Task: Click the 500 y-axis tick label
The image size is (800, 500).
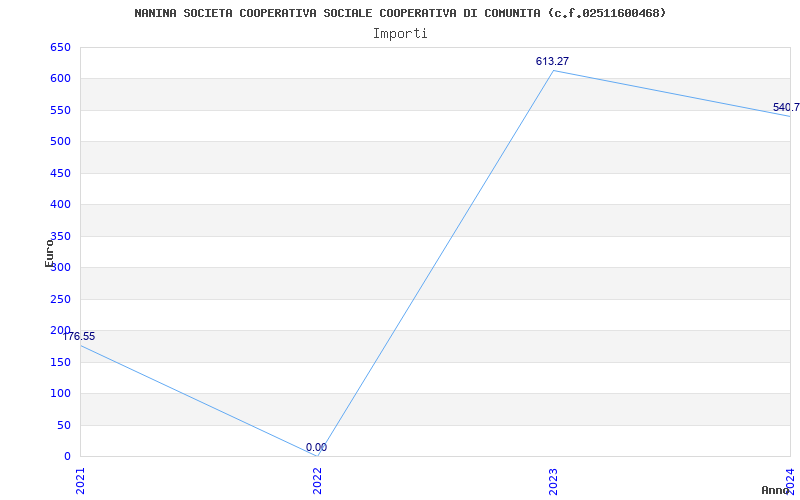Action: click(60, 141)
